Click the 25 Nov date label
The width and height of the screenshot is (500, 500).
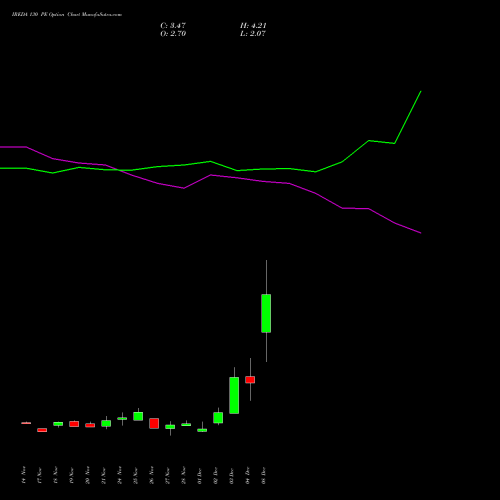click(135, 475)
